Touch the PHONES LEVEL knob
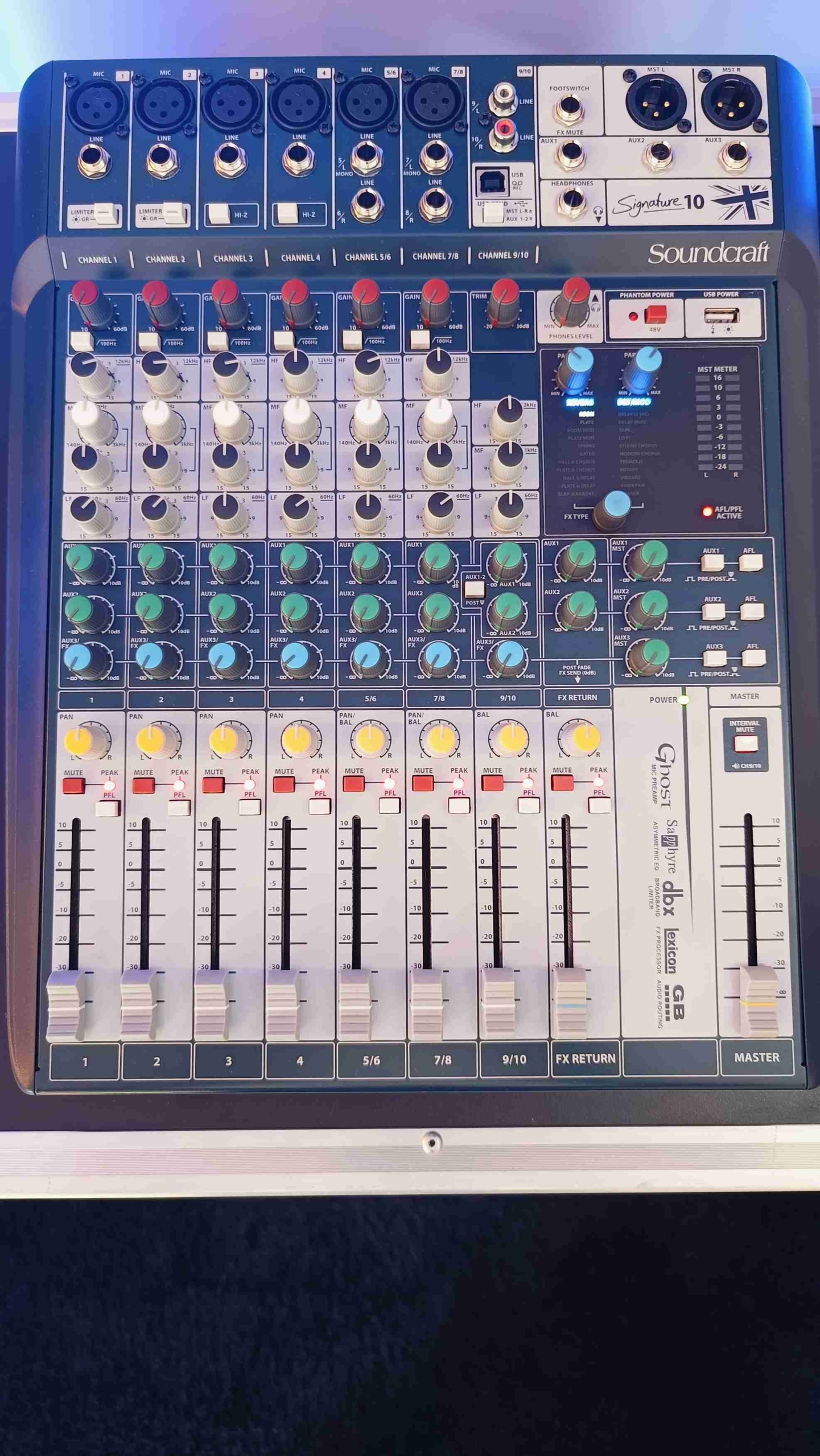Viewport: 820px width, 1456px height. [574, 301]
